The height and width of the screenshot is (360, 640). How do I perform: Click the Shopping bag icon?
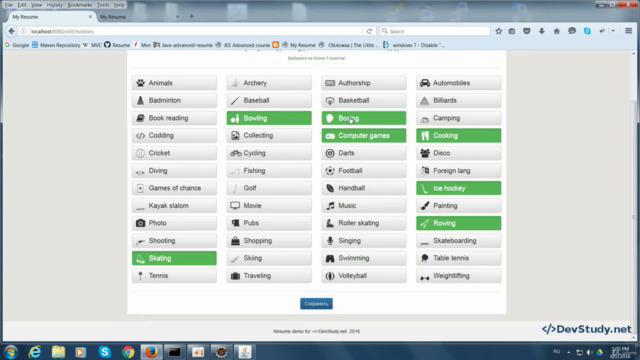[x=235, y=241]
